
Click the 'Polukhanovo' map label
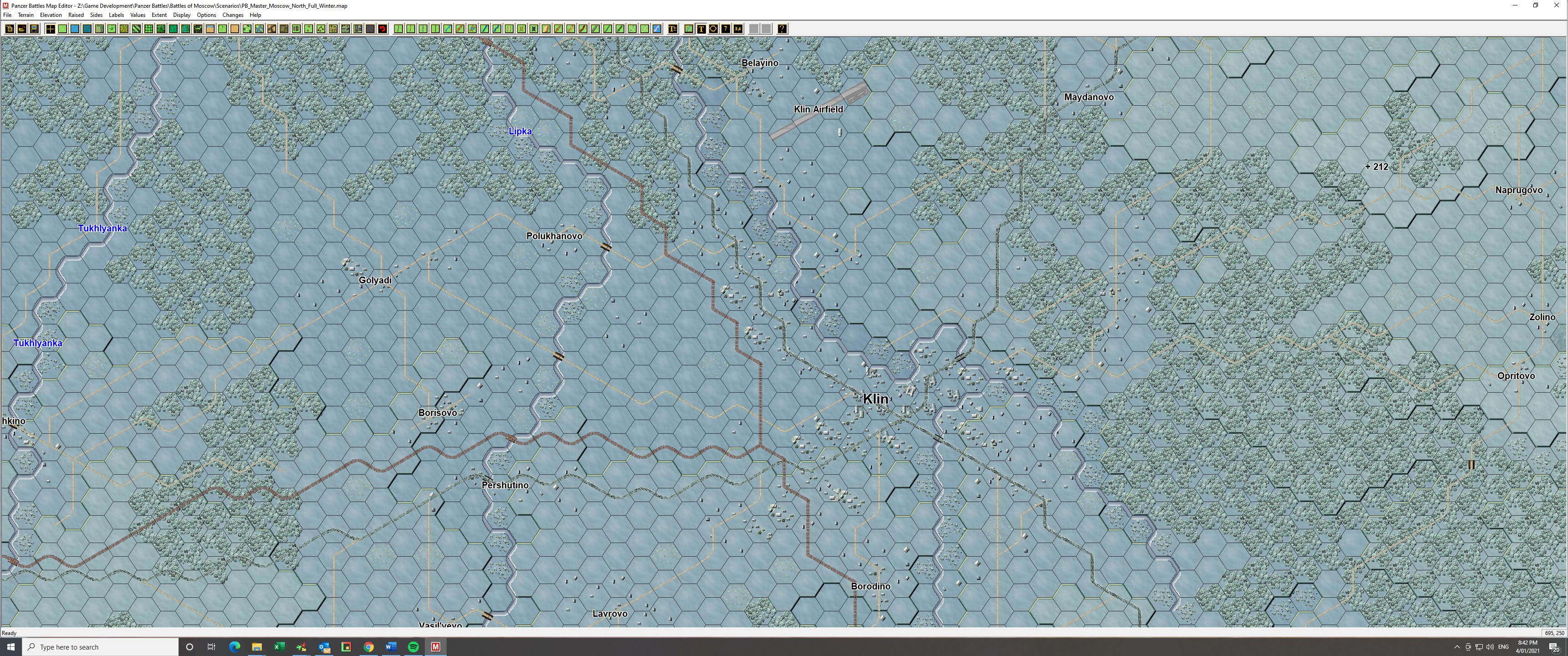pos(554,236)
